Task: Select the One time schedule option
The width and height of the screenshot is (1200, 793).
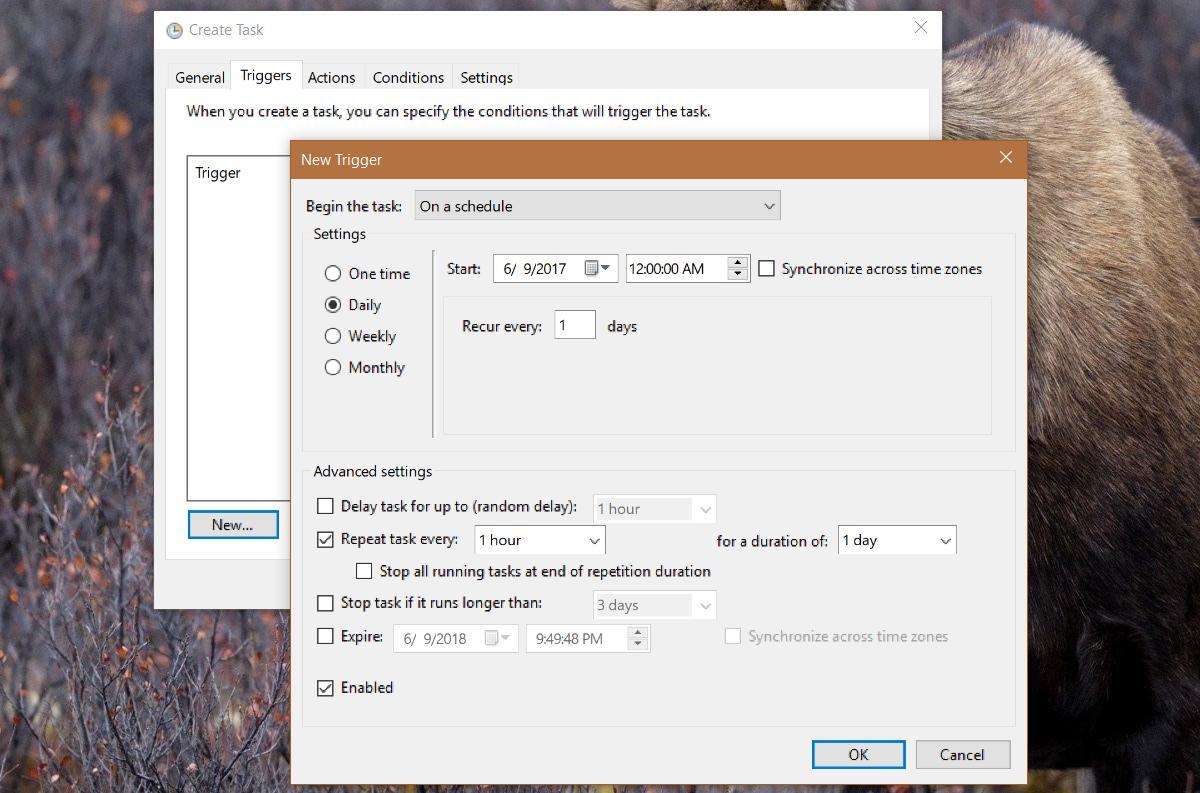Action: click(332, 273)
